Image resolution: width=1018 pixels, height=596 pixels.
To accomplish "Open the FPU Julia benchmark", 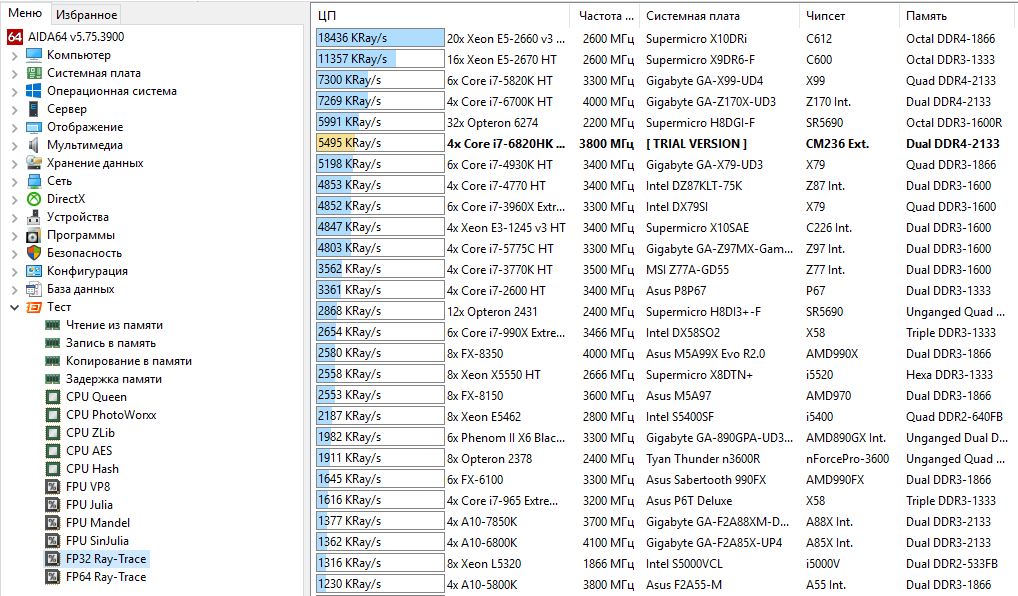I will 89,504.
